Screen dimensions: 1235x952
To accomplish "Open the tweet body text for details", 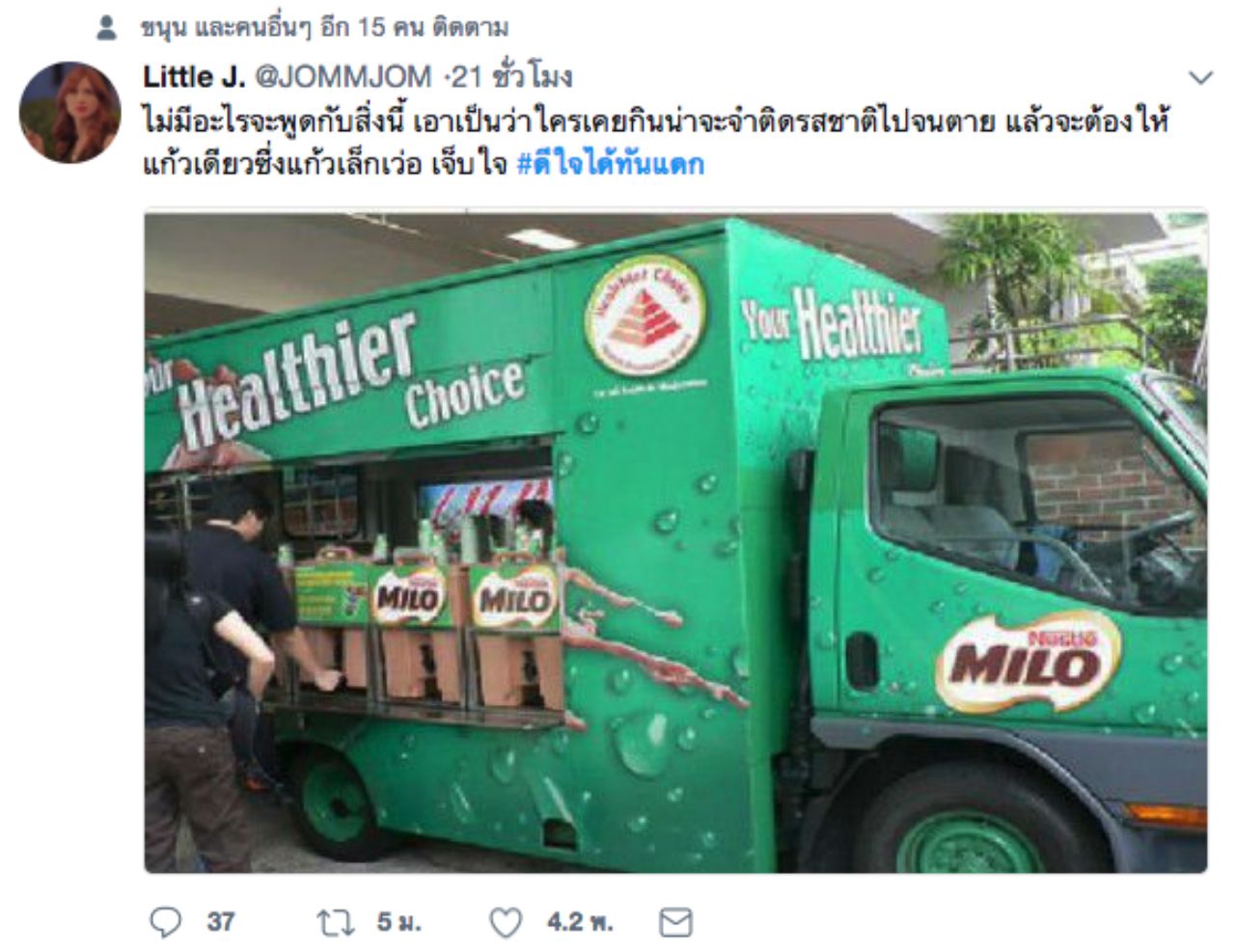I will click(x=656, y=143).
